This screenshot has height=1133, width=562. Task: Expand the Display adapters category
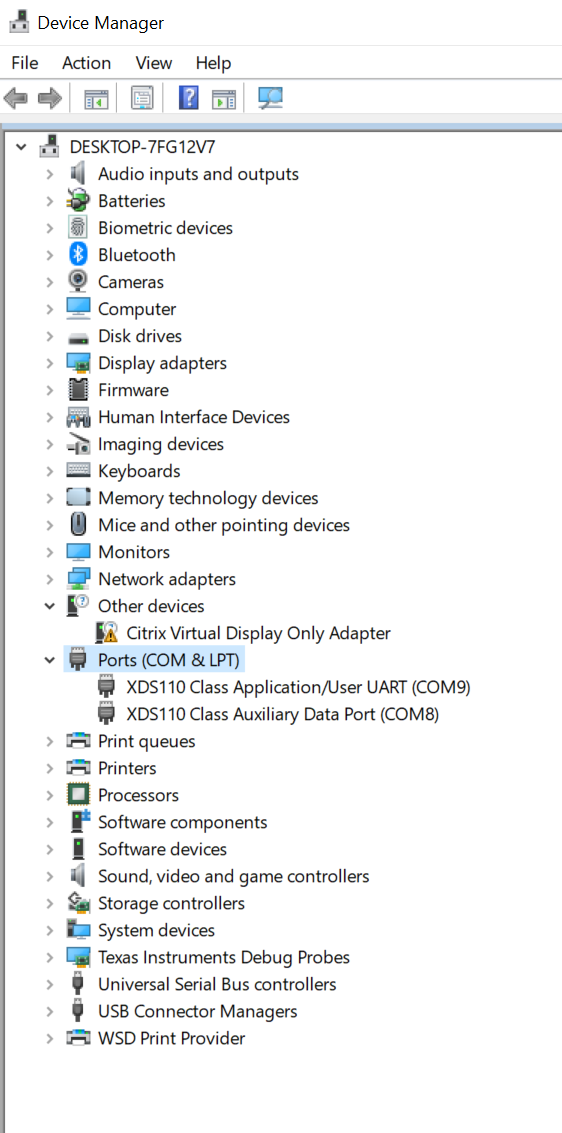(50, 363)
